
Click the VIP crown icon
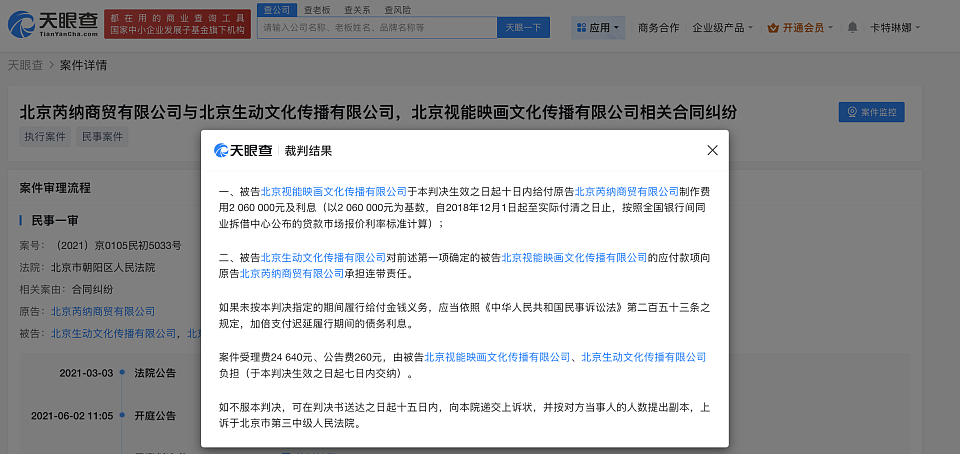(773, 28)
